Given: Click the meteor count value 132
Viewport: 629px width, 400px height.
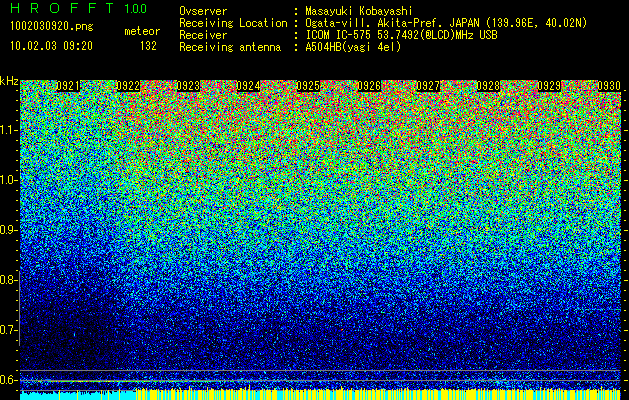Looking at the screenshot, I should click(148, 46).
